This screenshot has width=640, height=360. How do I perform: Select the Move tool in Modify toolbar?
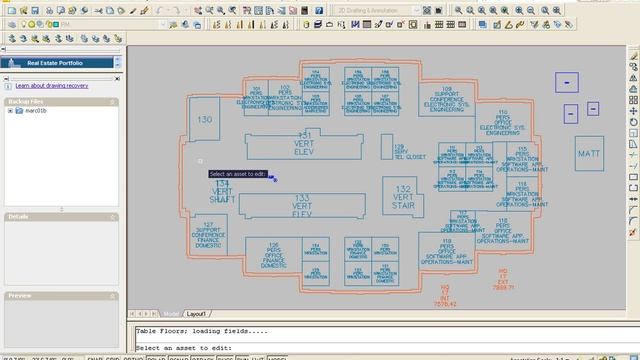(633, 111)
